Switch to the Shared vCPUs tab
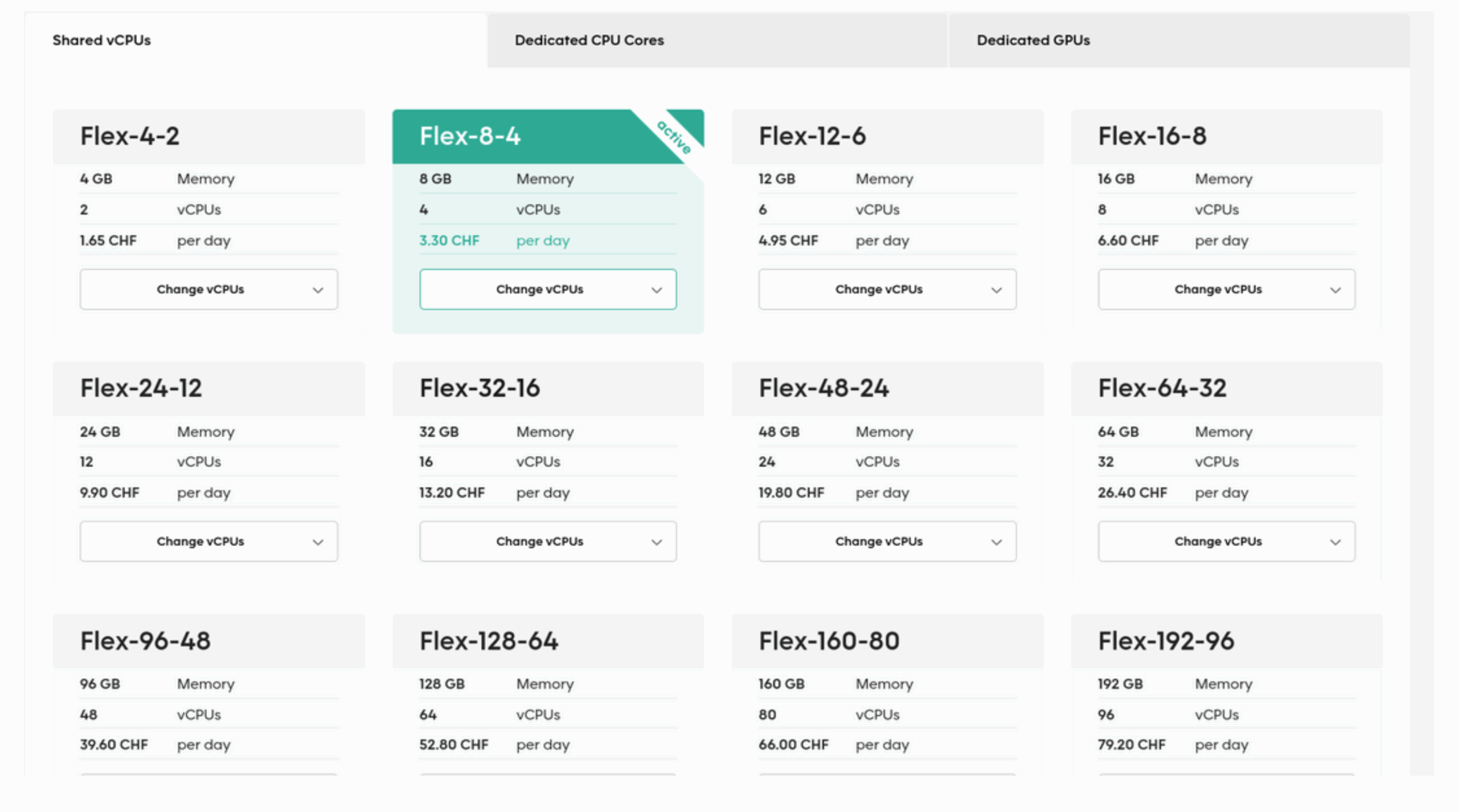Screen dimensions: 1458x812 (256, 40)
